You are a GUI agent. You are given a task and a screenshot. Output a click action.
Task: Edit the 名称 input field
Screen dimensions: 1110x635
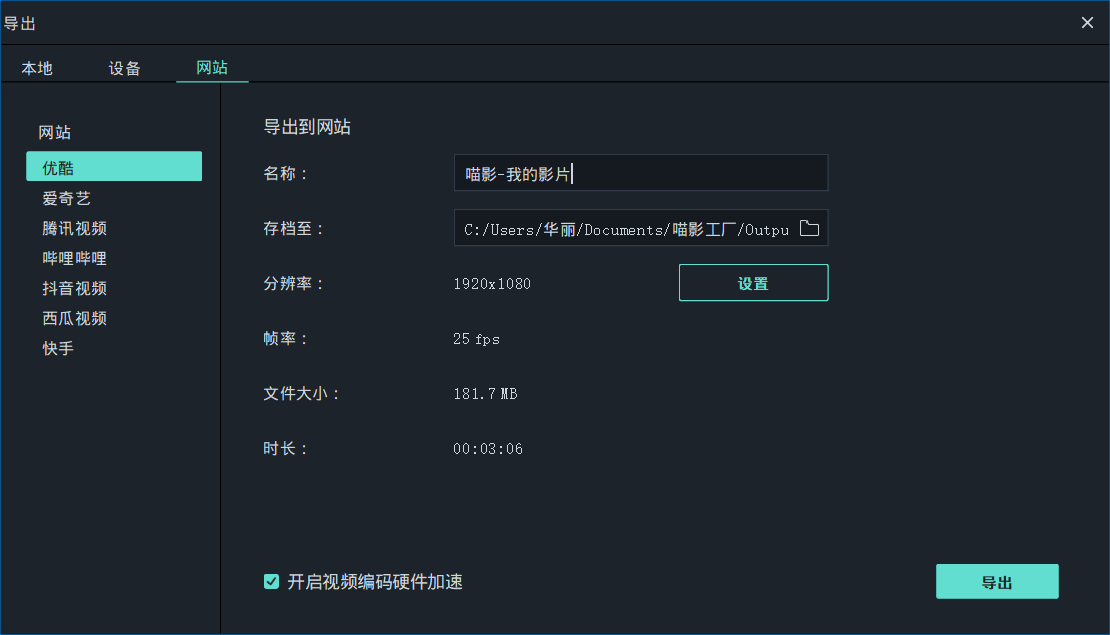640,172
